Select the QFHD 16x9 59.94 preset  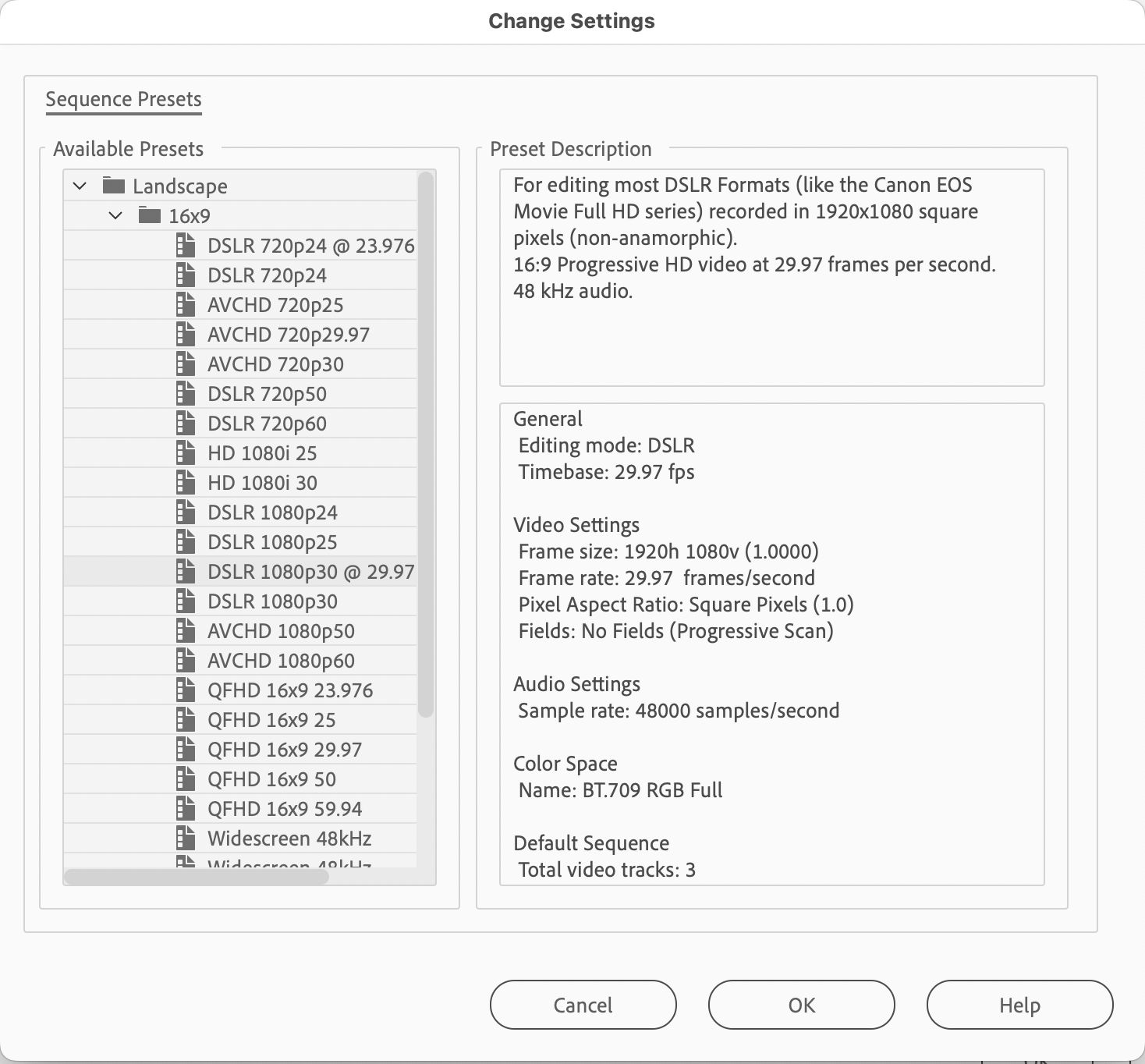pyautogui.click(x=285, y=808)
